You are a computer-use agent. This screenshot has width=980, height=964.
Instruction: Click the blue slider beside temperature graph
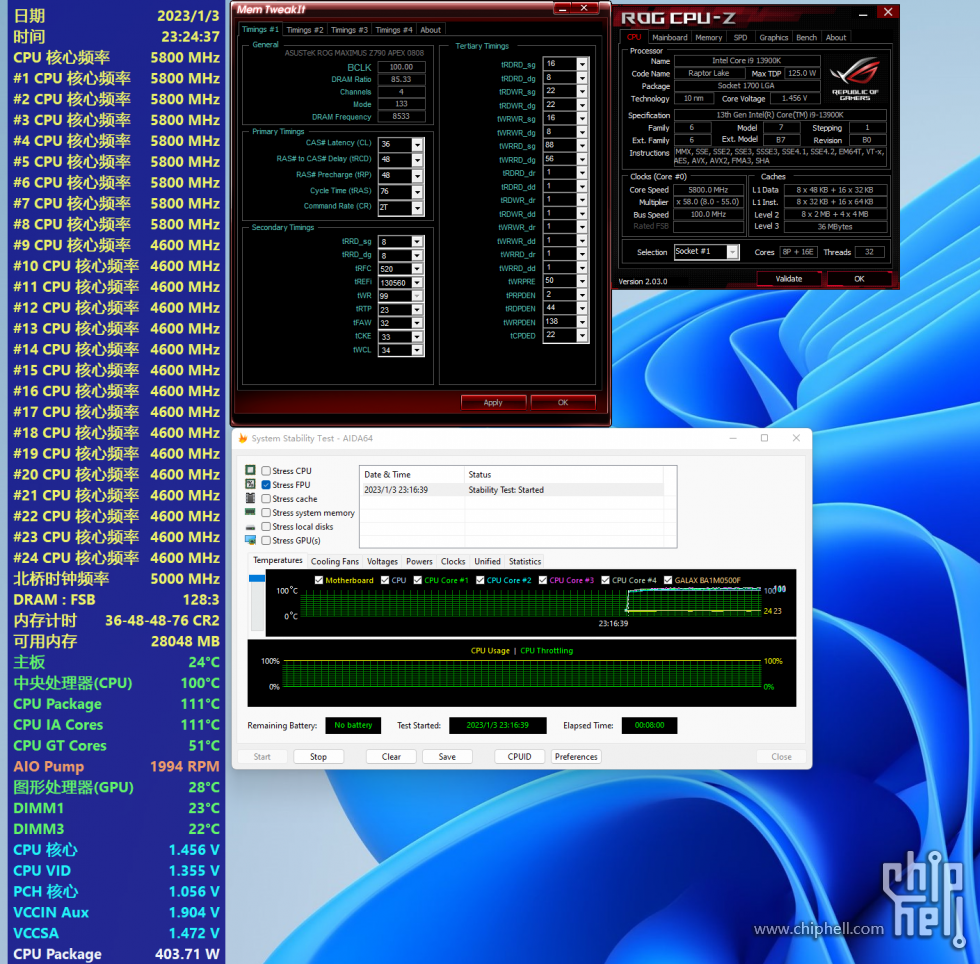point(257,578)
